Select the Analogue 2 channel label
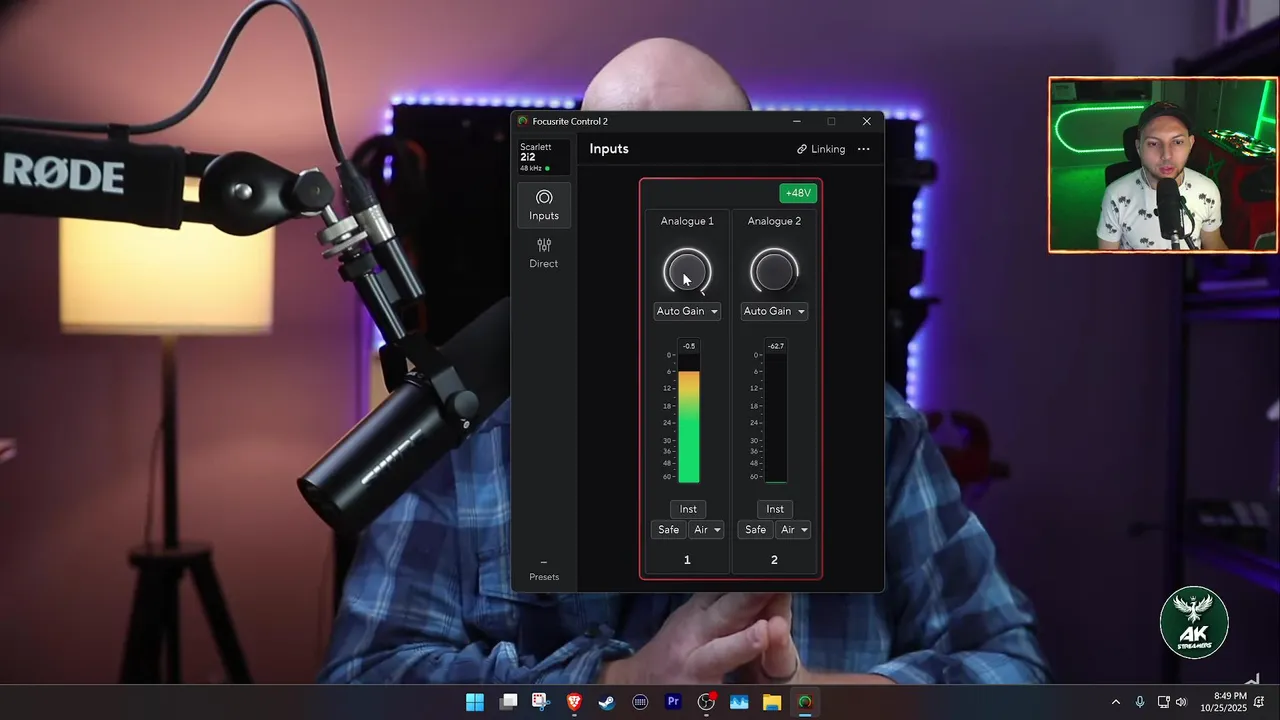The image size is (1280, 720). pos(774,221)
